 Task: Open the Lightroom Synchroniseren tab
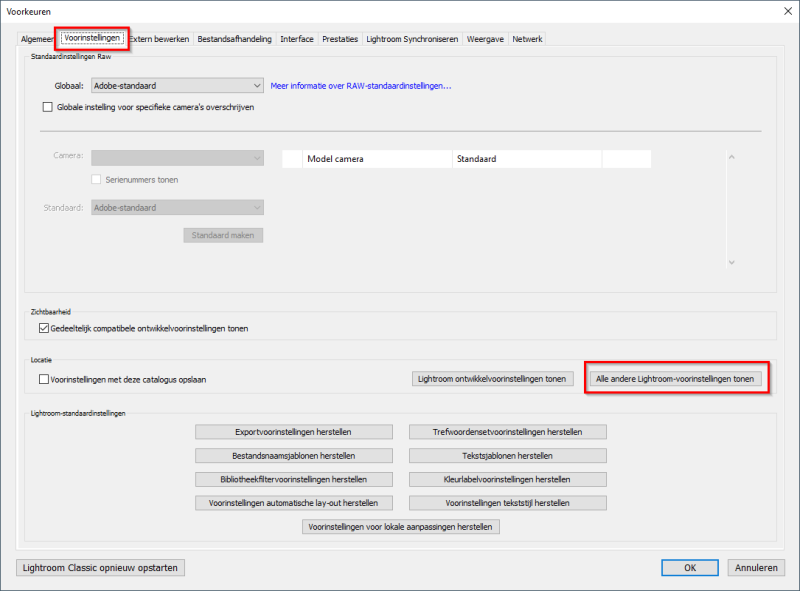(x=412, y=39)
